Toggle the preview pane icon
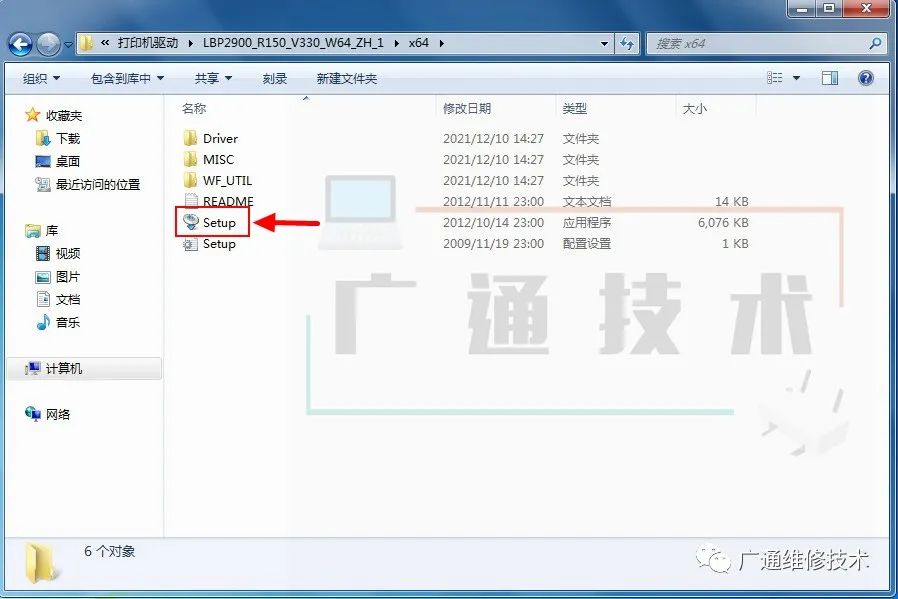Viewport: 898px width, 599px height. tap(830, 78)
